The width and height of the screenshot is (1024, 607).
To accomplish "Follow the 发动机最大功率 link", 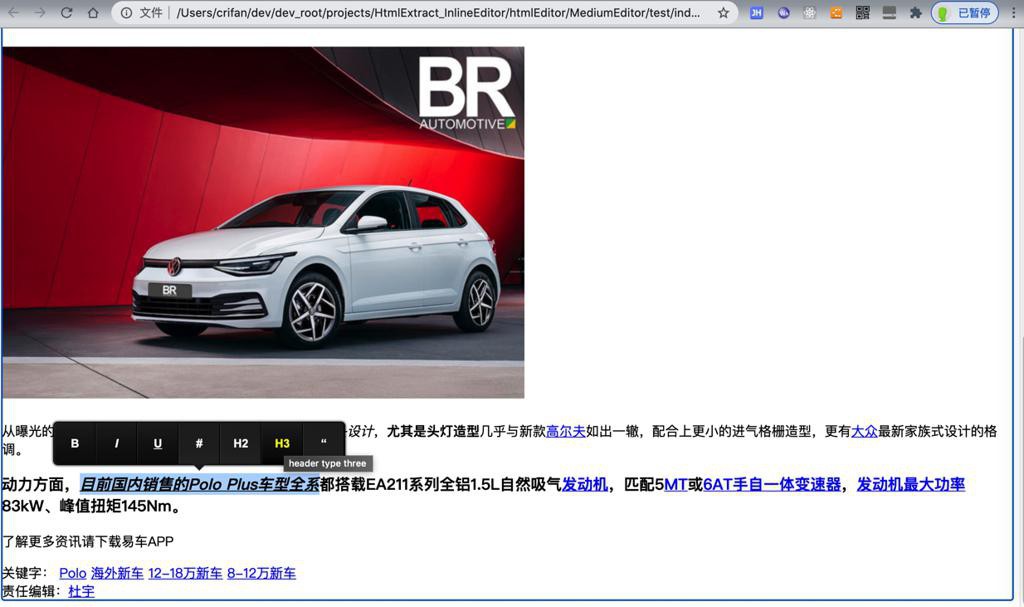I will [x=910, y=485].
